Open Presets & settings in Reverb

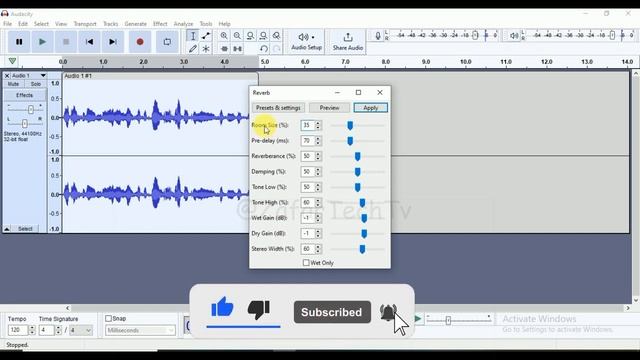(278, 108)
